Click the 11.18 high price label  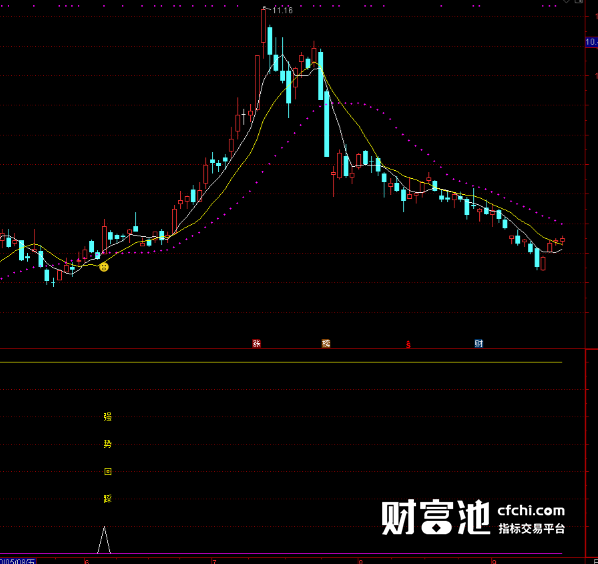click(282, 10)
